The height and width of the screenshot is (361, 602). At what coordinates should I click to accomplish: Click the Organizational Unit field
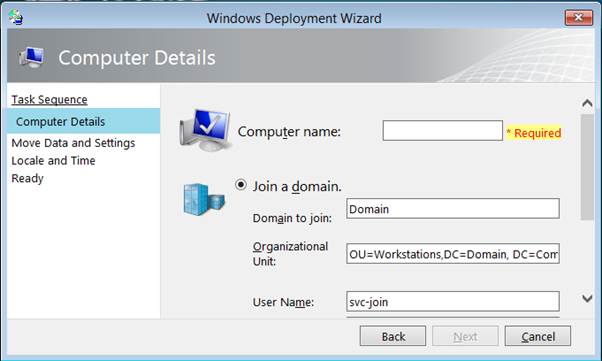pos(453,253)
